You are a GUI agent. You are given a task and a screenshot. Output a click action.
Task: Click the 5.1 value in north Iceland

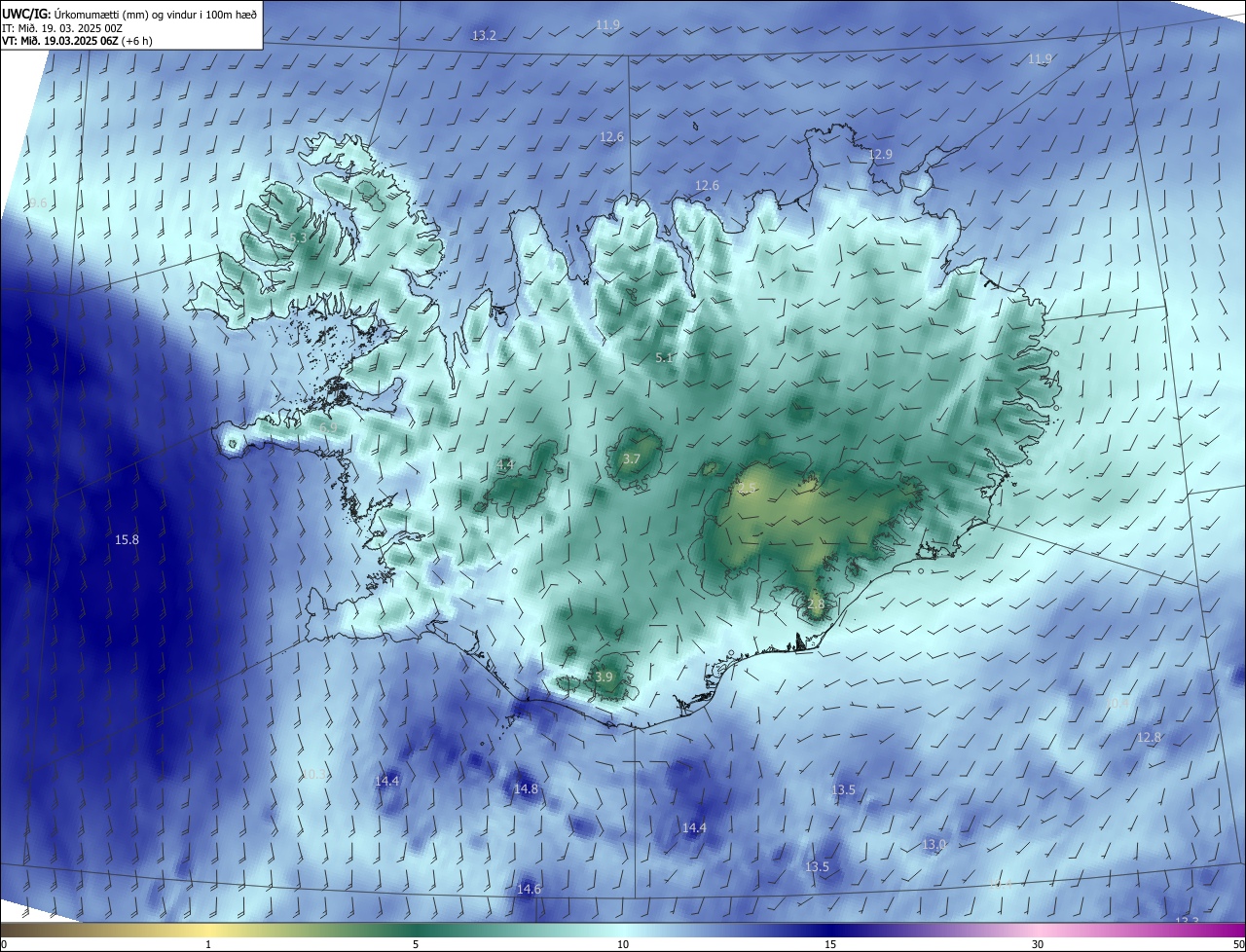point(664,358)
